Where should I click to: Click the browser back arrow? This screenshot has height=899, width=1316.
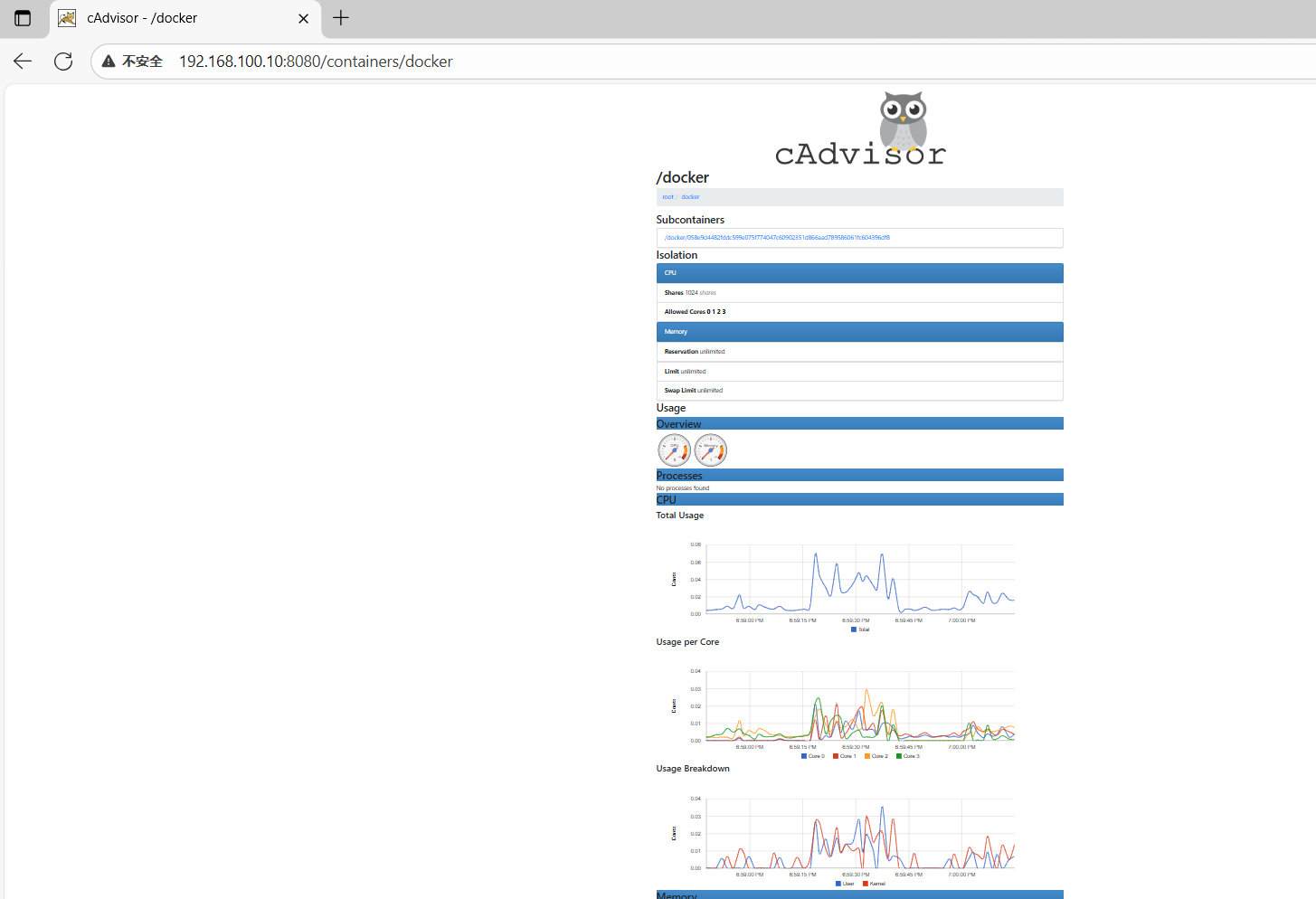(23, 62)
